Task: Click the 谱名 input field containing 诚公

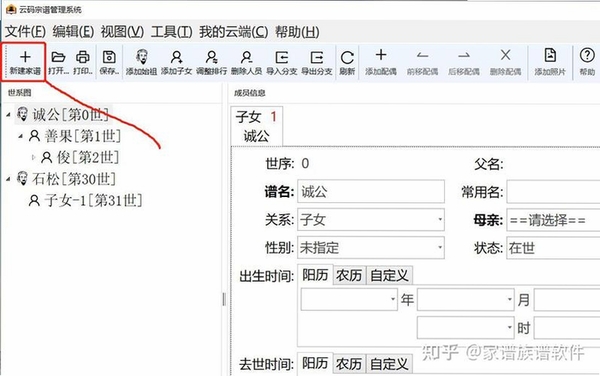Action: pos(371,191)
